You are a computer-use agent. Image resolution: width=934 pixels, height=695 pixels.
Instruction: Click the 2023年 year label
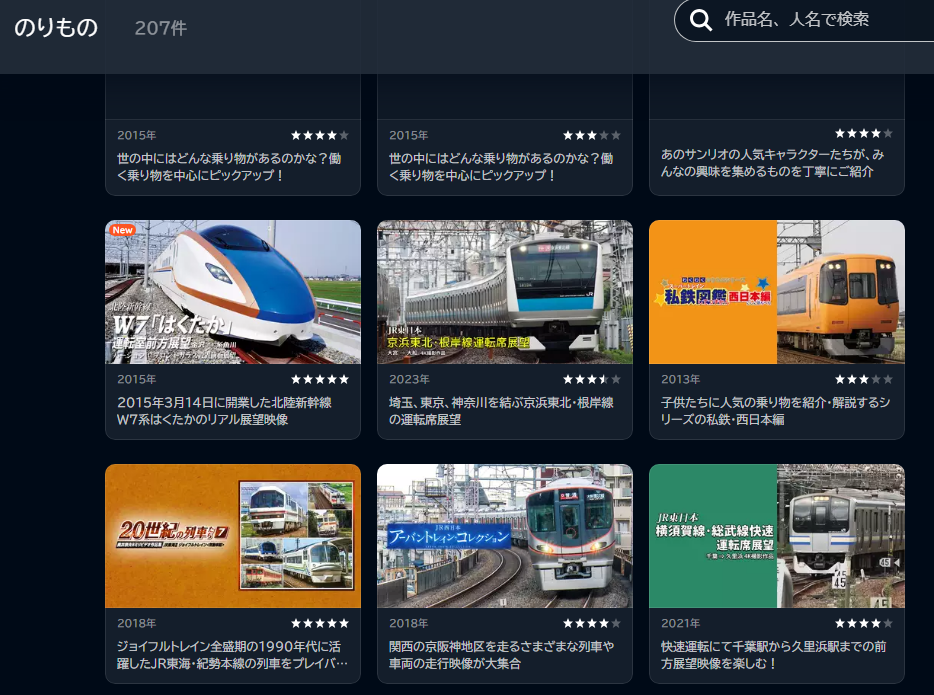(x=409, y=379)
